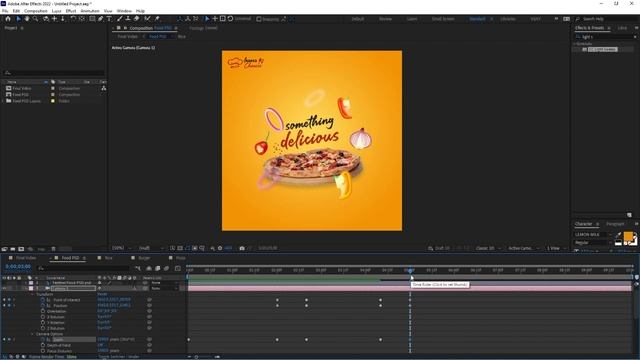Click the snapshot camera icon in viewer

[x=242, y=248]
